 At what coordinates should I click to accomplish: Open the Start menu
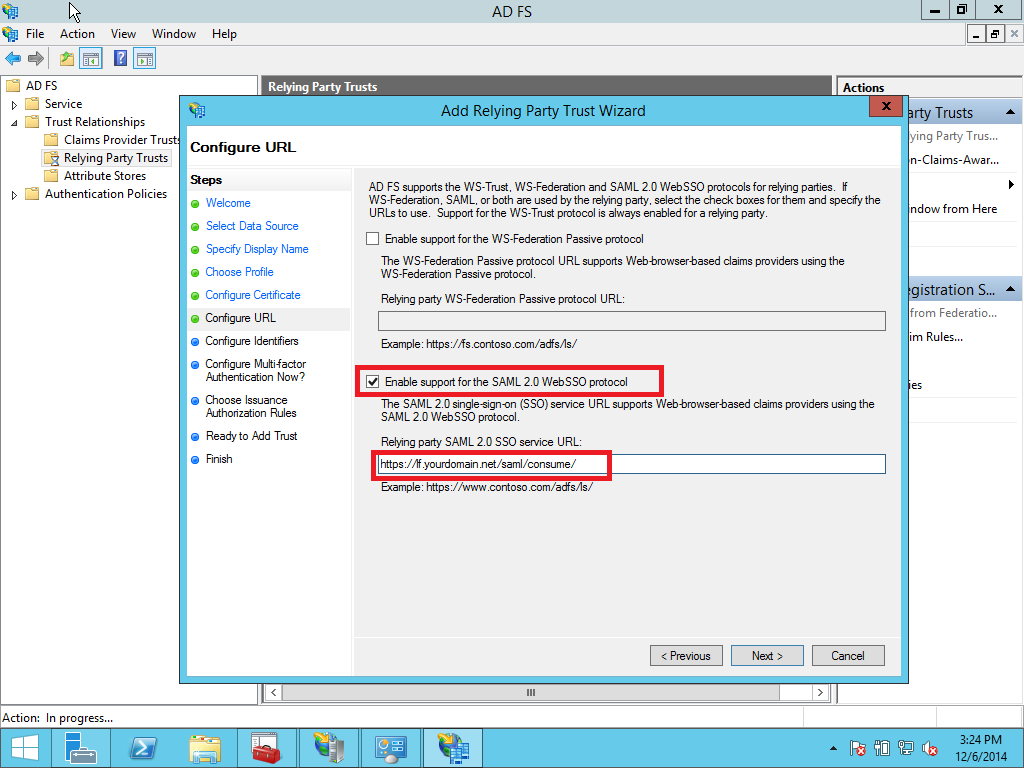[23, 747]
